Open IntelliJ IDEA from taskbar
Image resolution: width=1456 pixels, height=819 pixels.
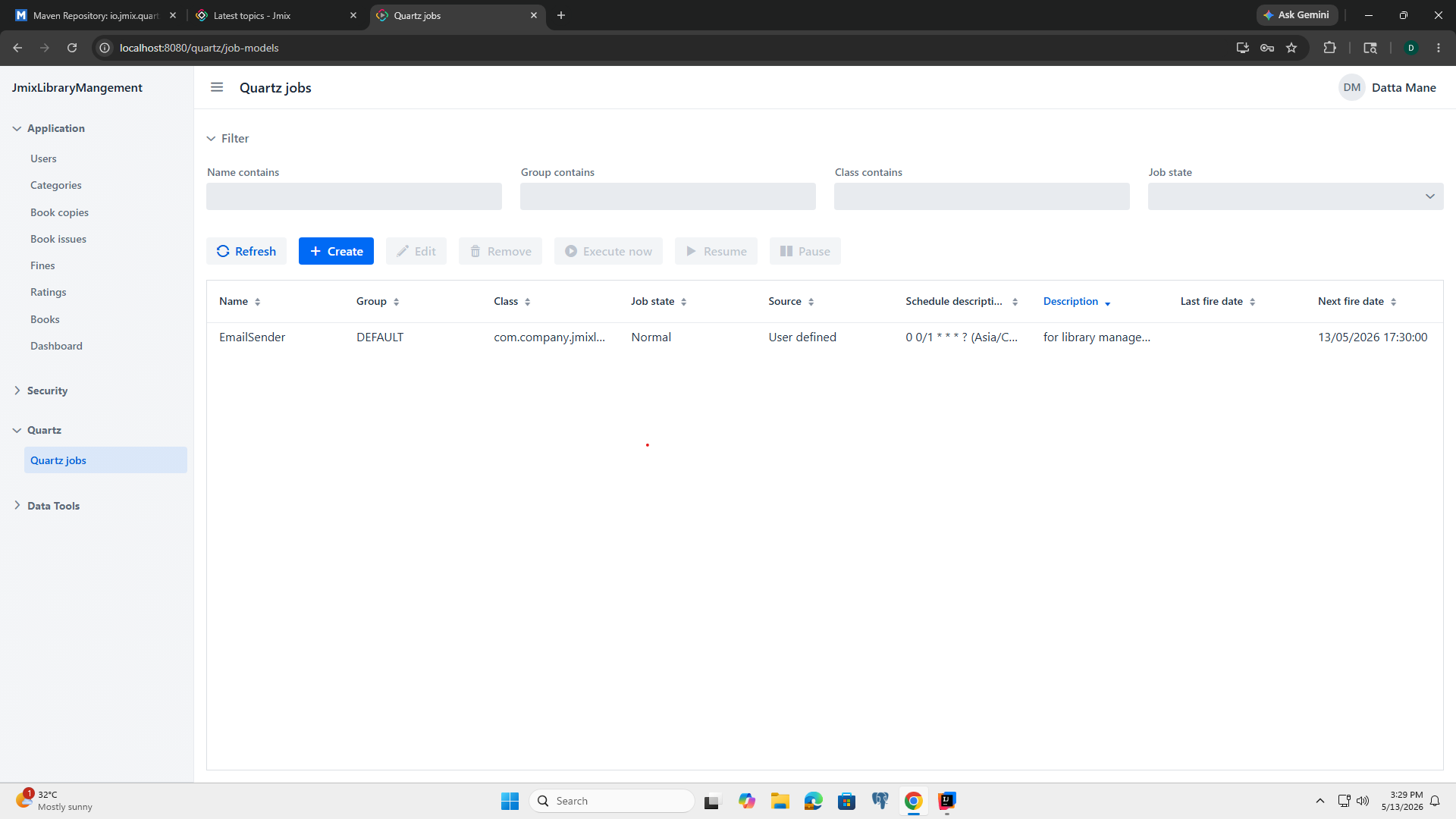coord(947,801)
